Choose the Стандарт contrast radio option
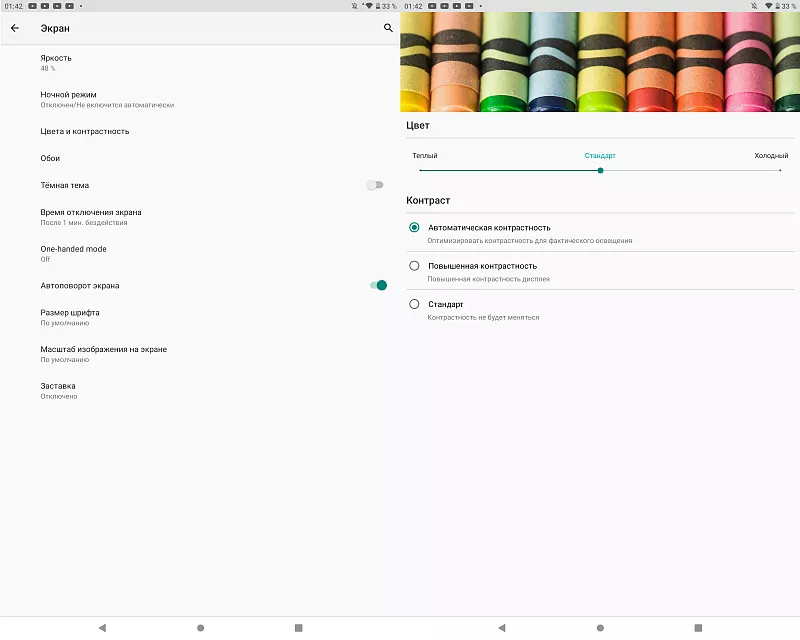 tap(414, 304)
